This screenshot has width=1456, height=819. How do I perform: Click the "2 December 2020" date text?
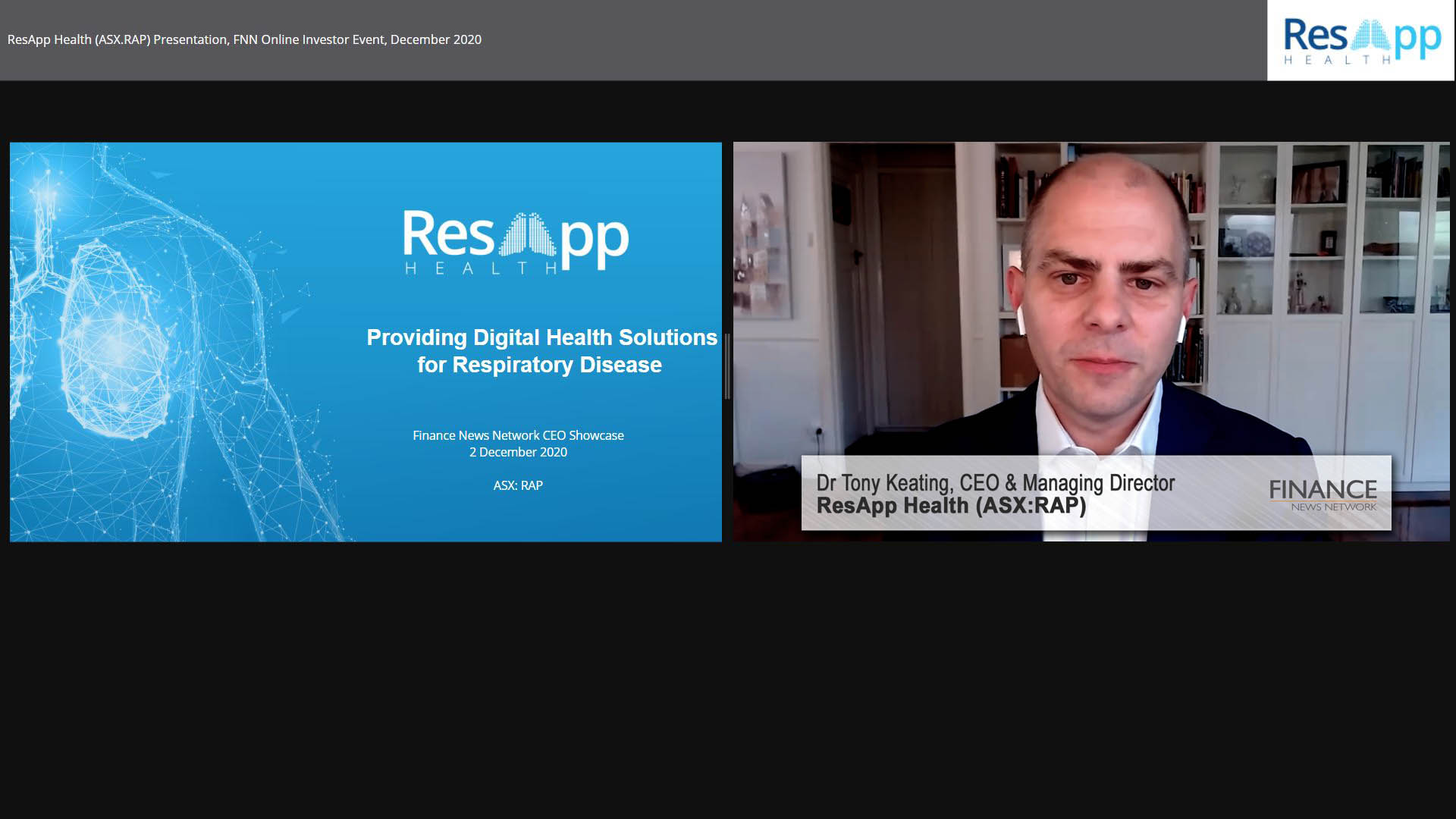(x=518, y=452)
